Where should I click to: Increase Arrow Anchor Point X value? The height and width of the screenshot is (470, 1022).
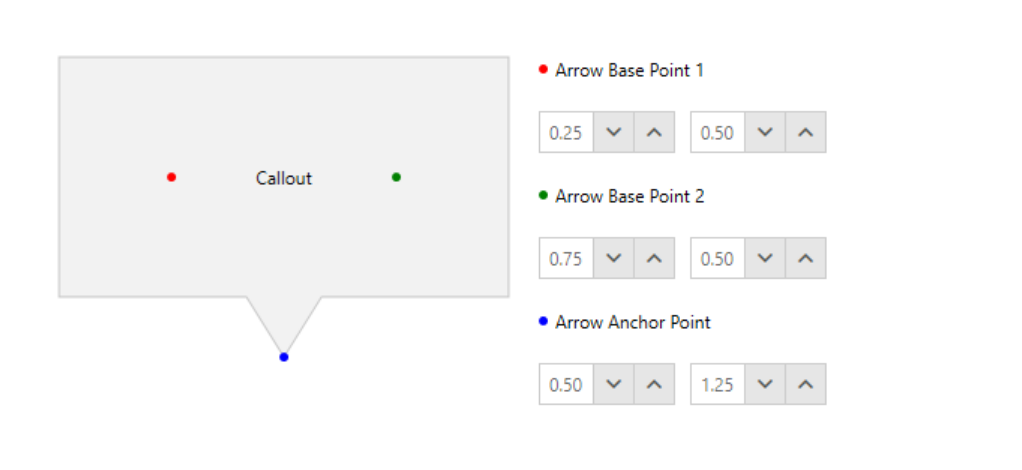tap(654, 384)
